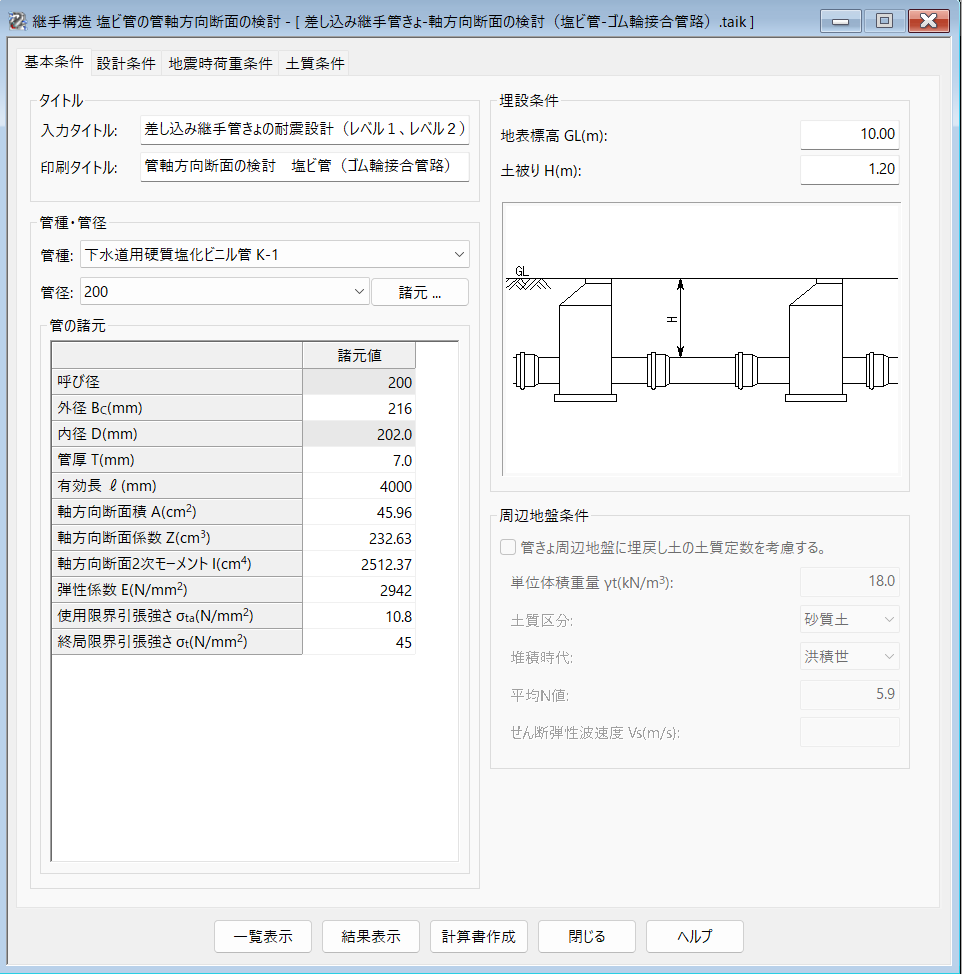Click the 土被り H input field
The image size is (962, 974).
[x=849, y=169]
